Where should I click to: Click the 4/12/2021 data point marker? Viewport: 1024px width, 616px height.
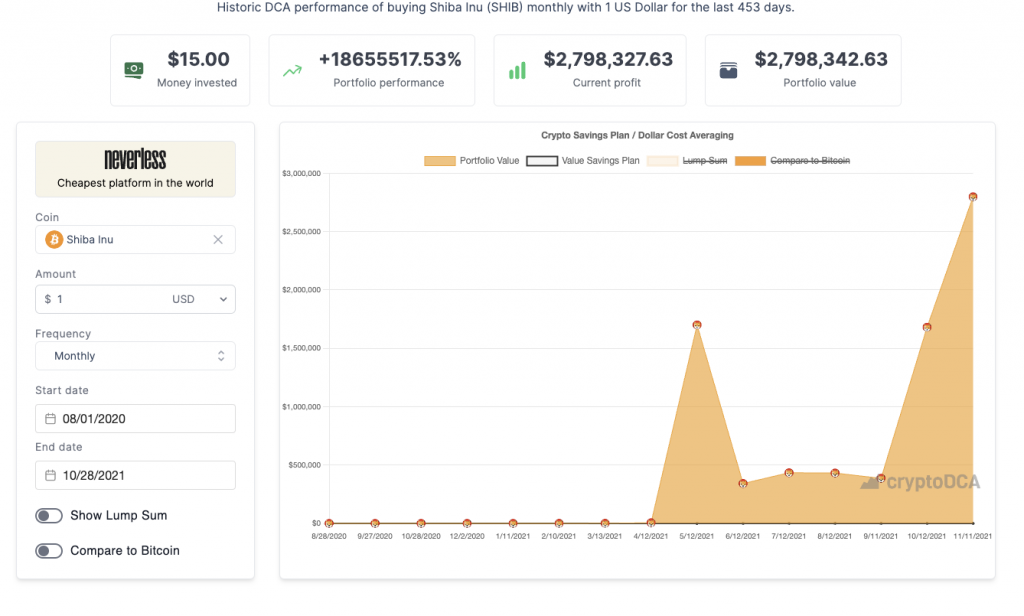click(651, 523)
